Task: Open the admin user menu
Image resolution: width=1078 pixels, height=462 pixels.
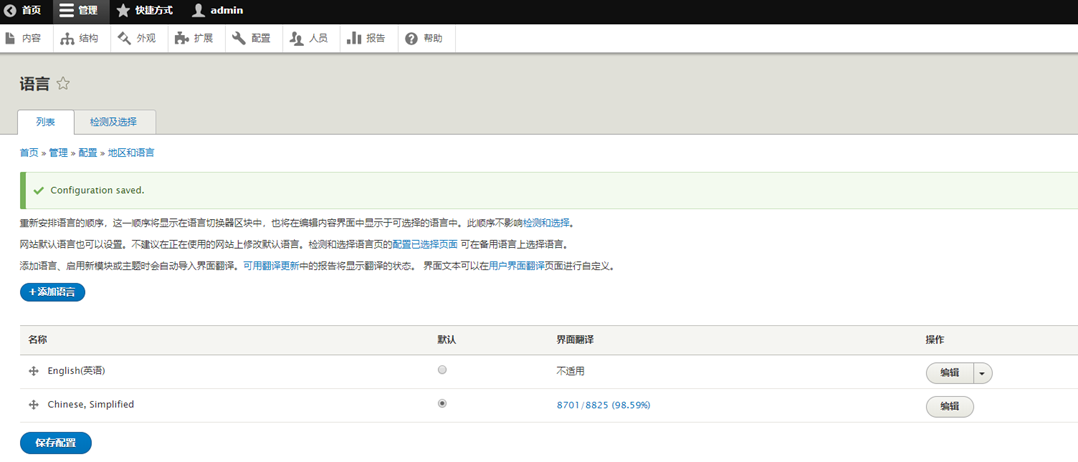Action: [x=218, y=11]
